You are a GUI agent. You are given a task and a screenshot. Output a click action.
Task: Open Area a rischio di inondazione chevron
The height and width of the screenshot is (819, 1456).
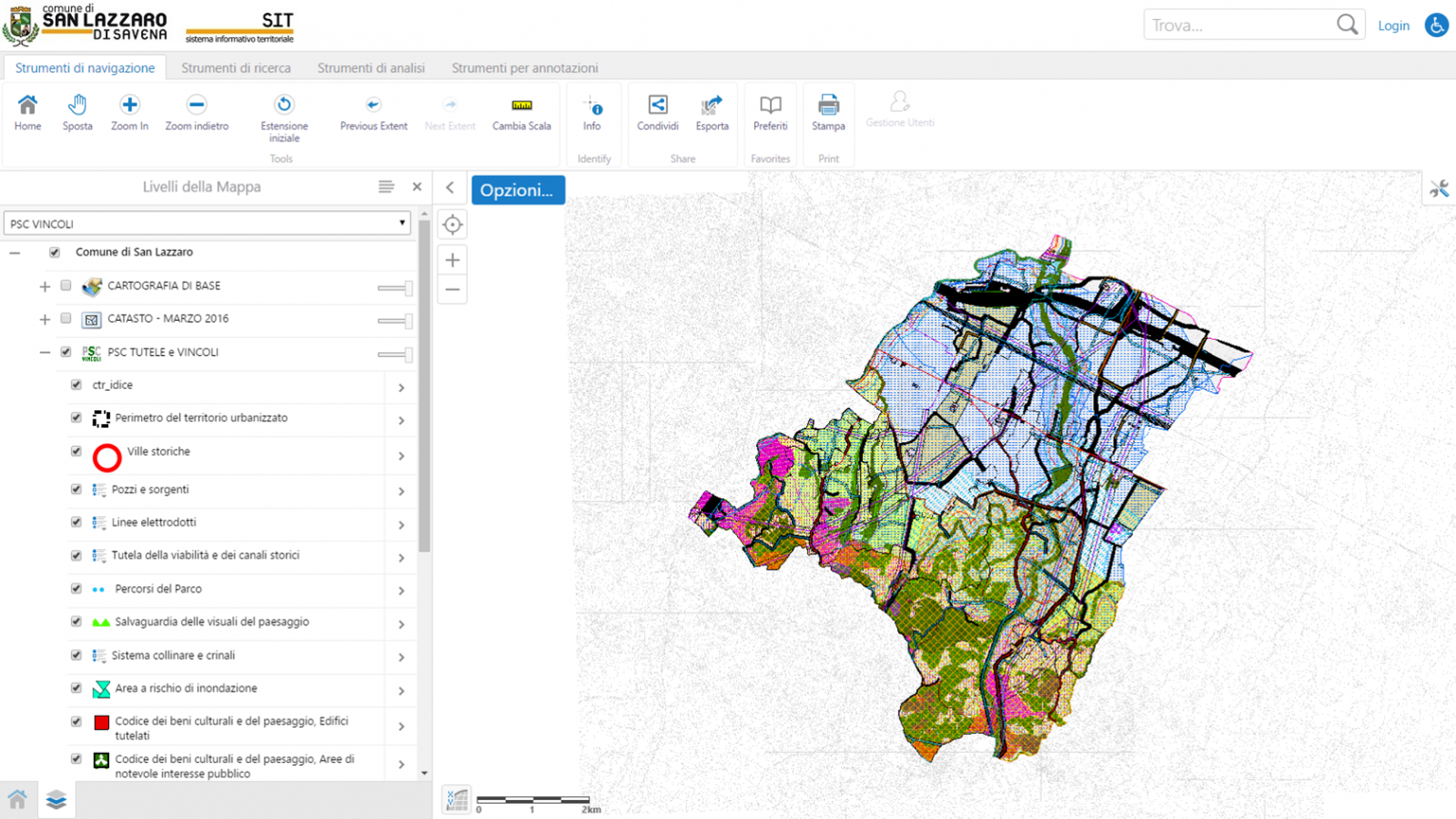[x=401, y=691]
